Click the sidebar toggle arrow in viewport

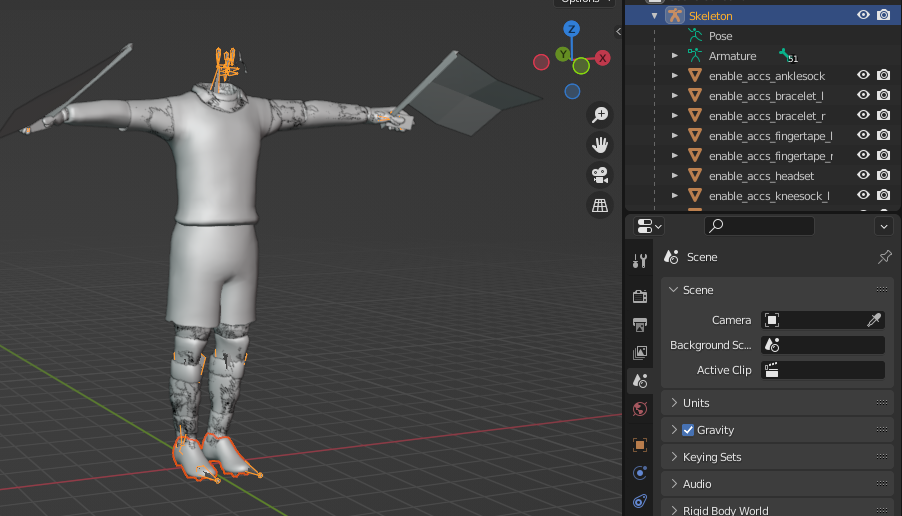(x=618, y=32)
